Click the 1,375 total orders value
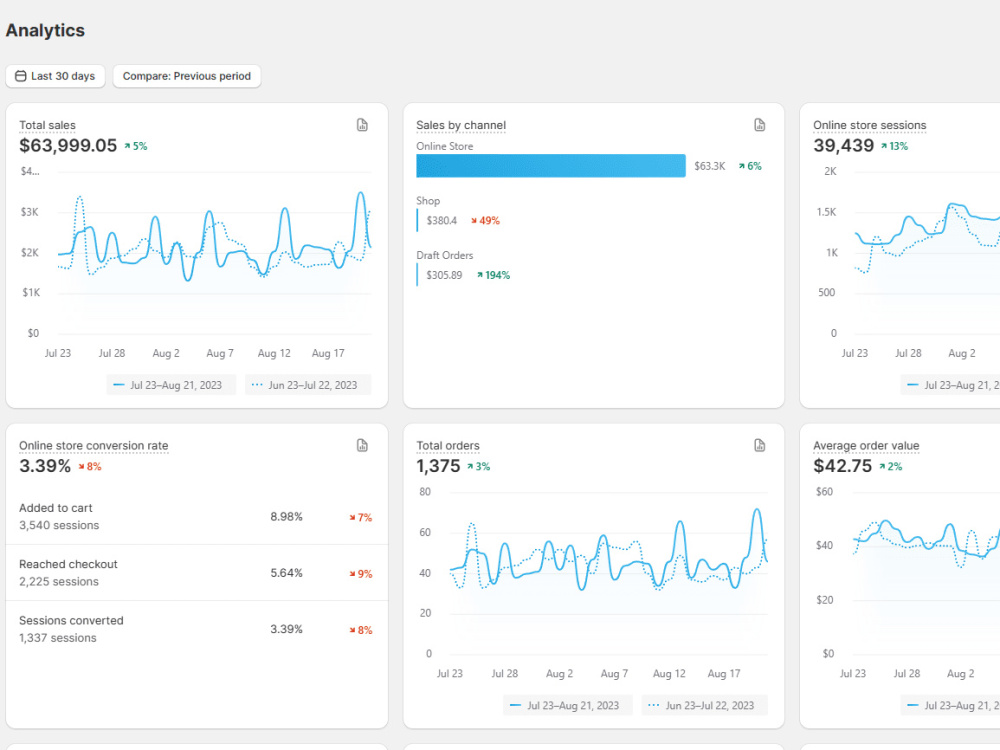This screenshot has width=1000, height=750. pos(438,466)
